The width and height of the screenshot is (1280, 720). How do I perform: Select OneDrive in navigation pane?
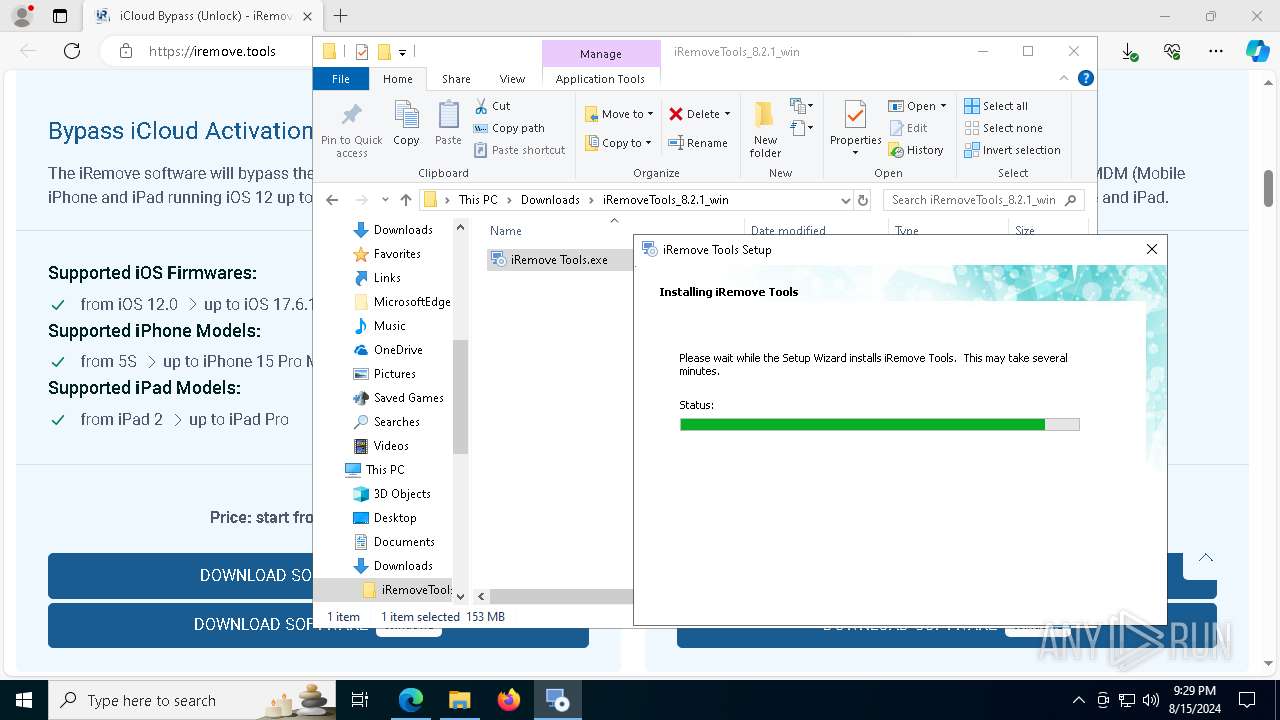pos(398,350)
